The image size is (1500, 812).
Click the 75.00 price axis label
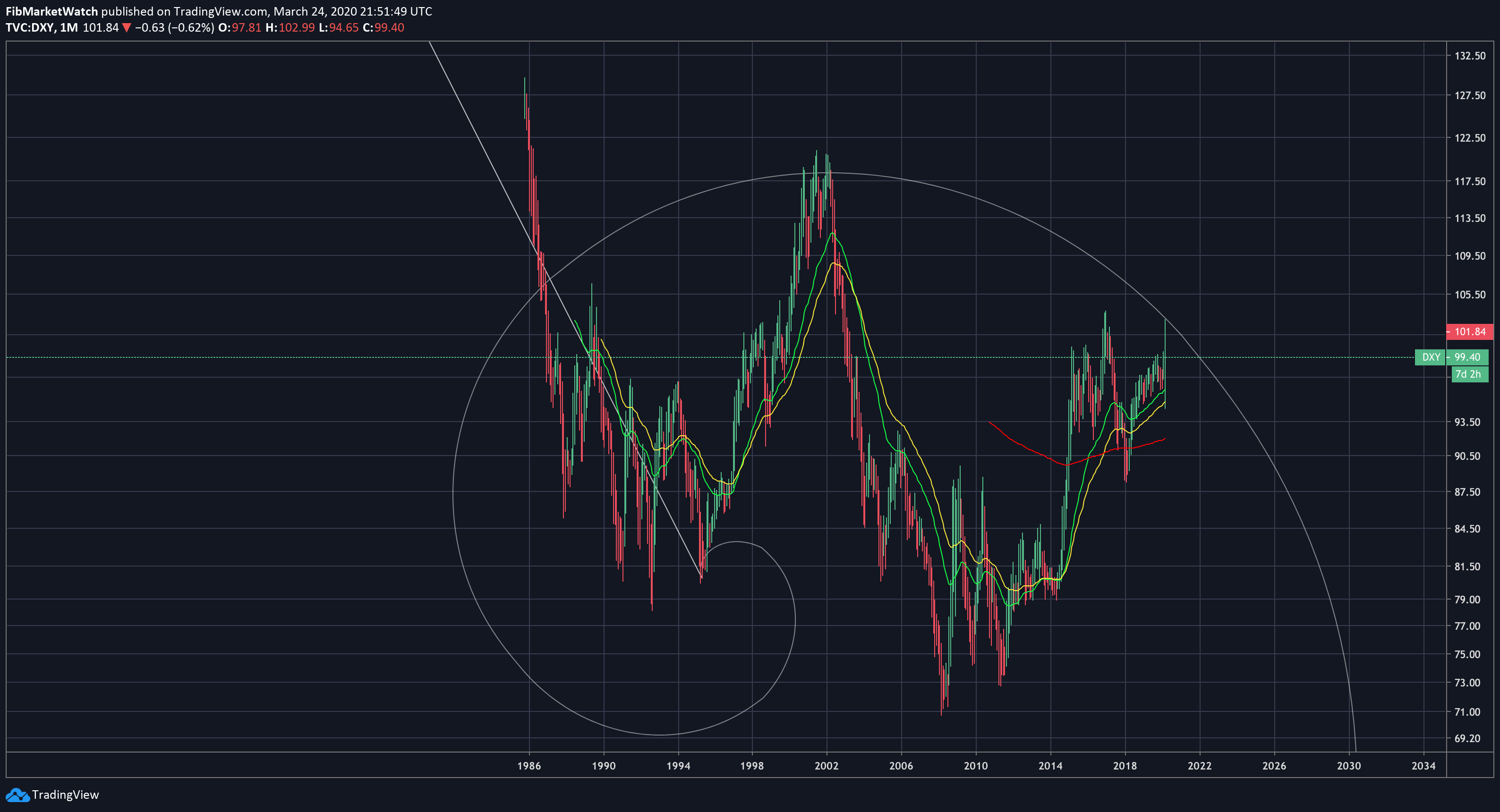tap(1467, 654)
